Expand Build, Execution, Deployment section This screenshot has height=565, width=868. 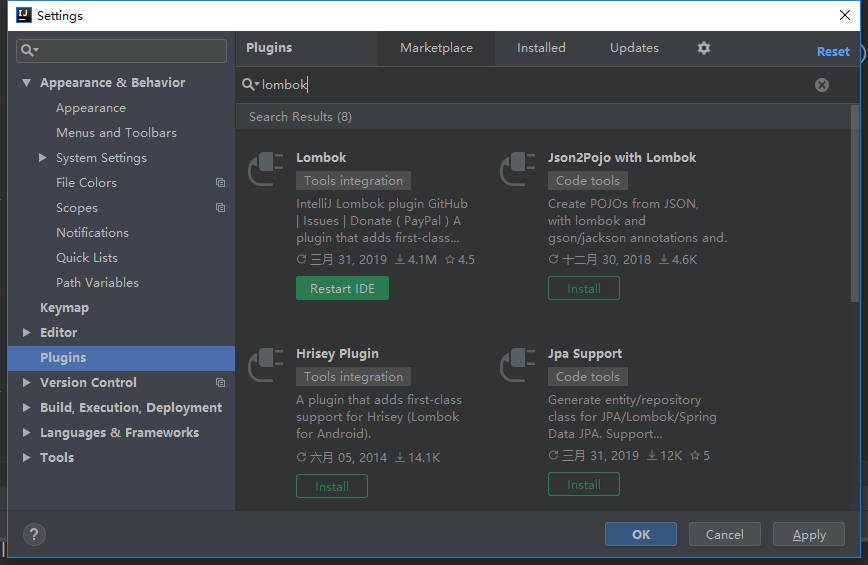tap(26, 408)
